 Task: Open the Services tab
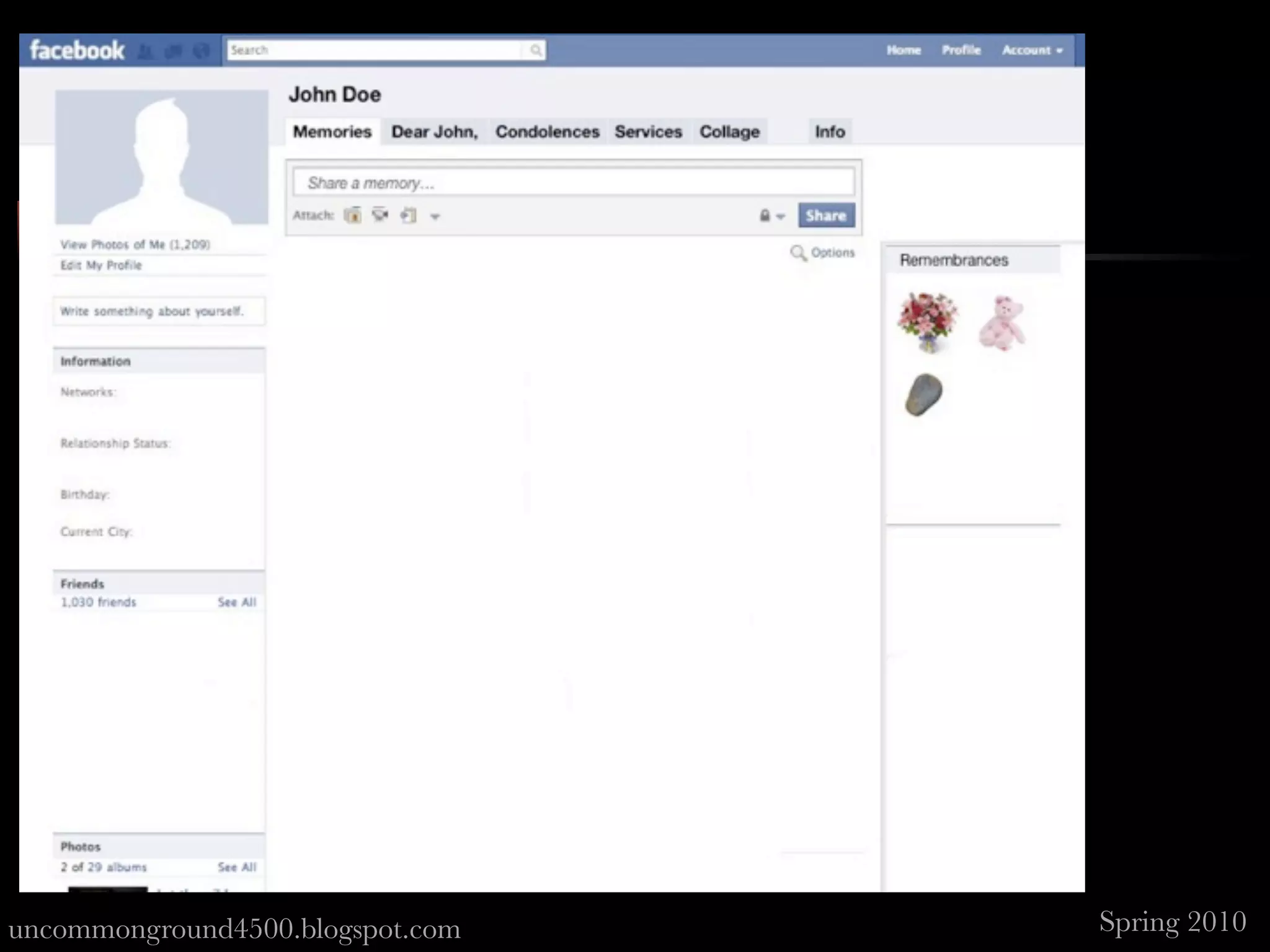point(648,132)
